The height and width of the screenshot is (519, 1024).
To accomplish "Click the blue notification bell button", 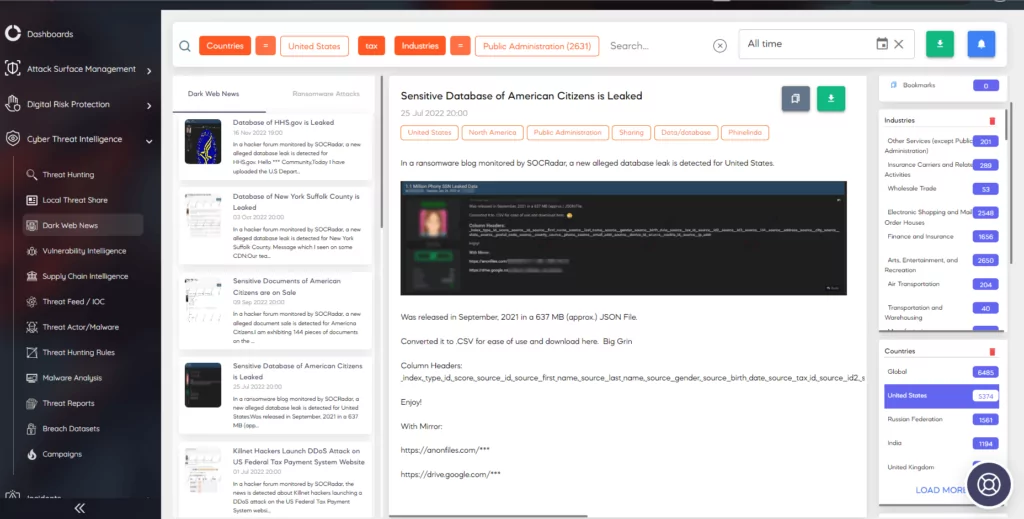I will [x=981, y=44].
